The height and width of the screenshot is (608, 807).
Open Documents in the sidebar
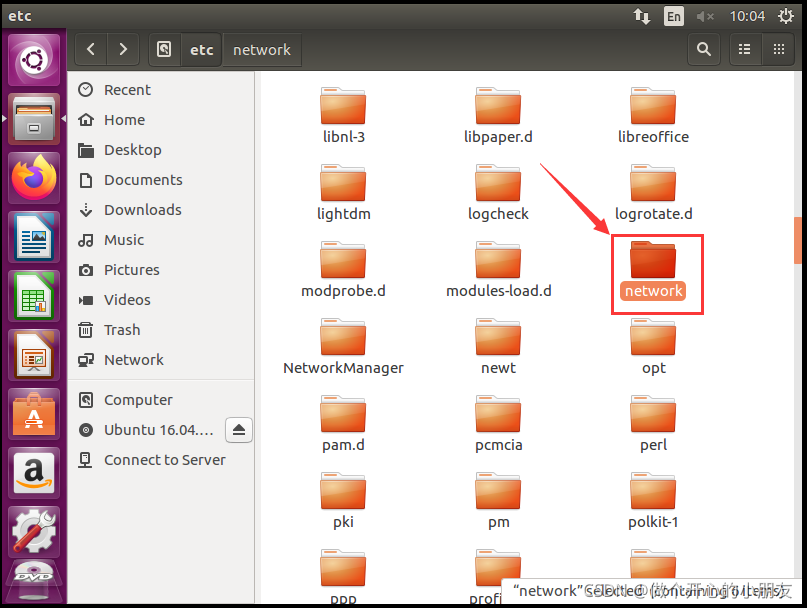click(x=161, y=180)
